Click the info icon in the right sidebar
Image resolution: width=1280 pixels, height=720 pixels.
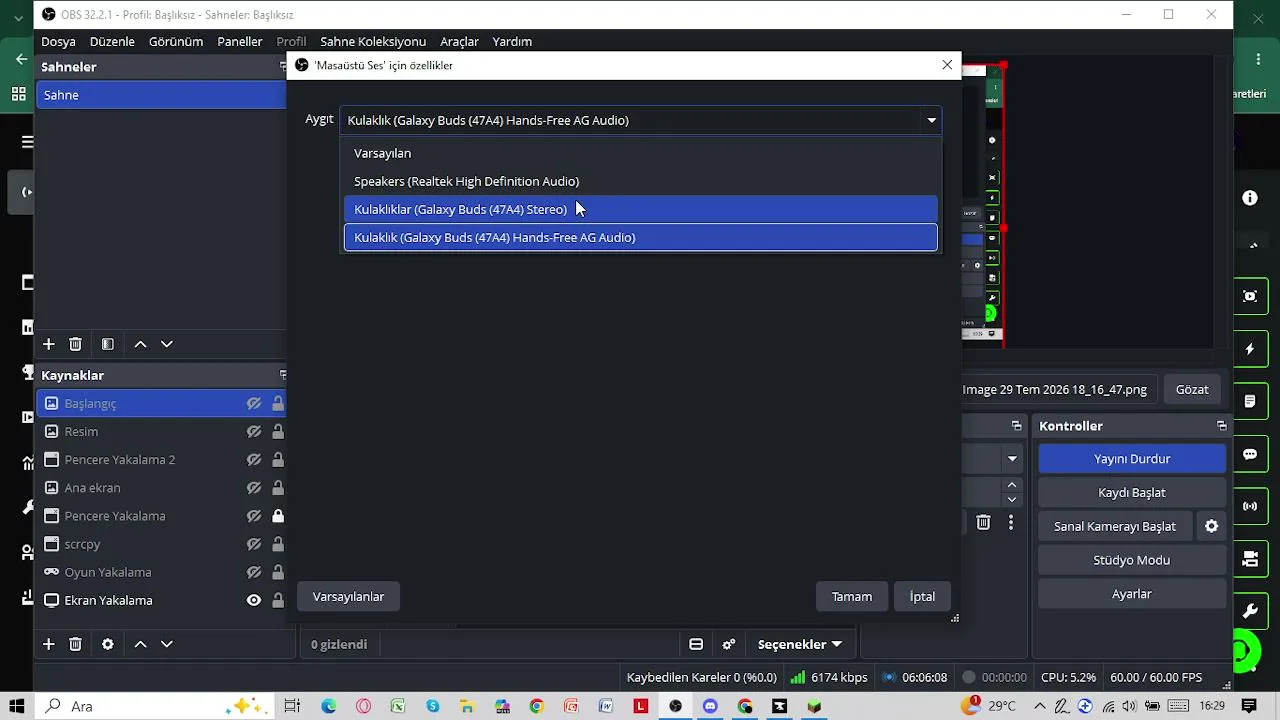(1250, 198)
